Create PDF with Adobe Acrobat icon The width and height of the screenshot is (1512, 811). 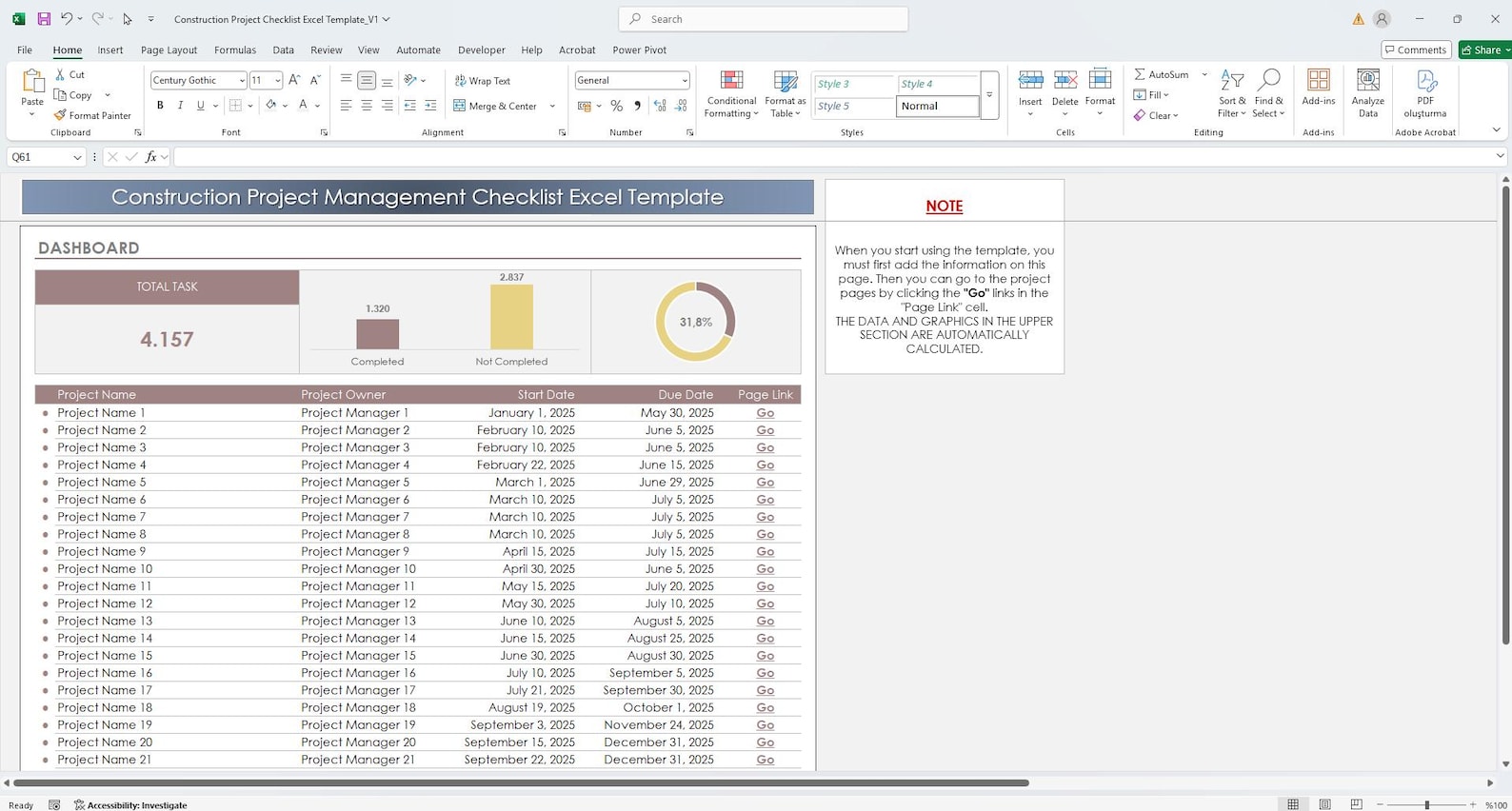(1425, 94)
